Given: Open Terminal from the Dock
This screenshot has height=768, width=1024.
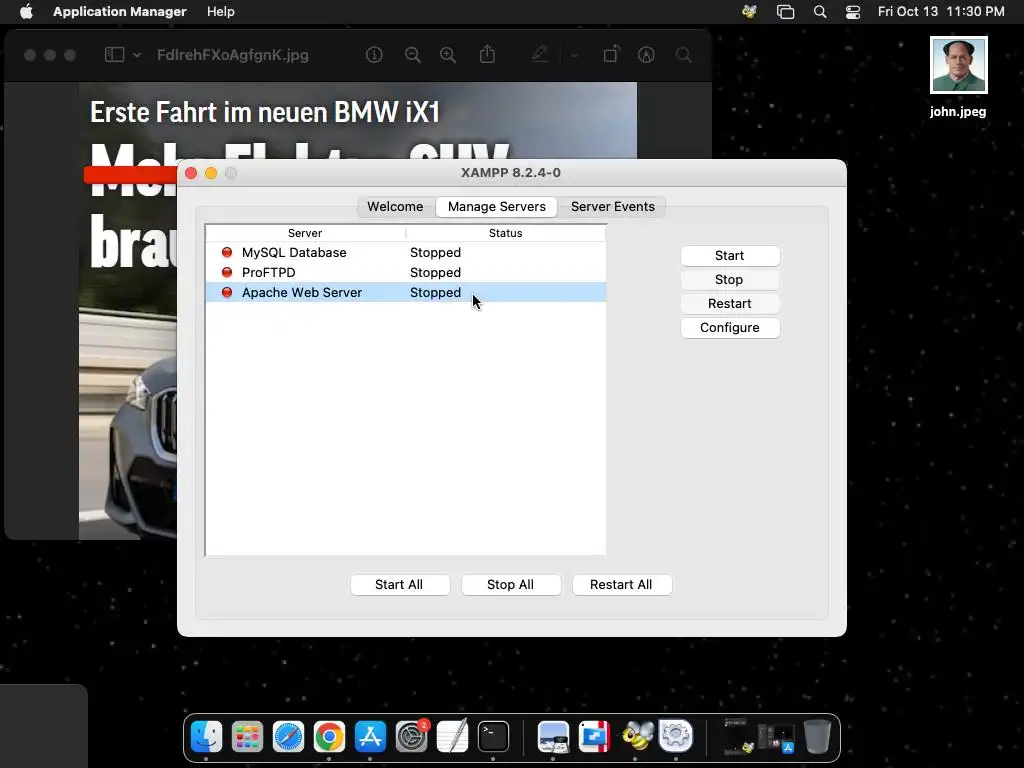Looking at the screenshot, I should [493, 737].
